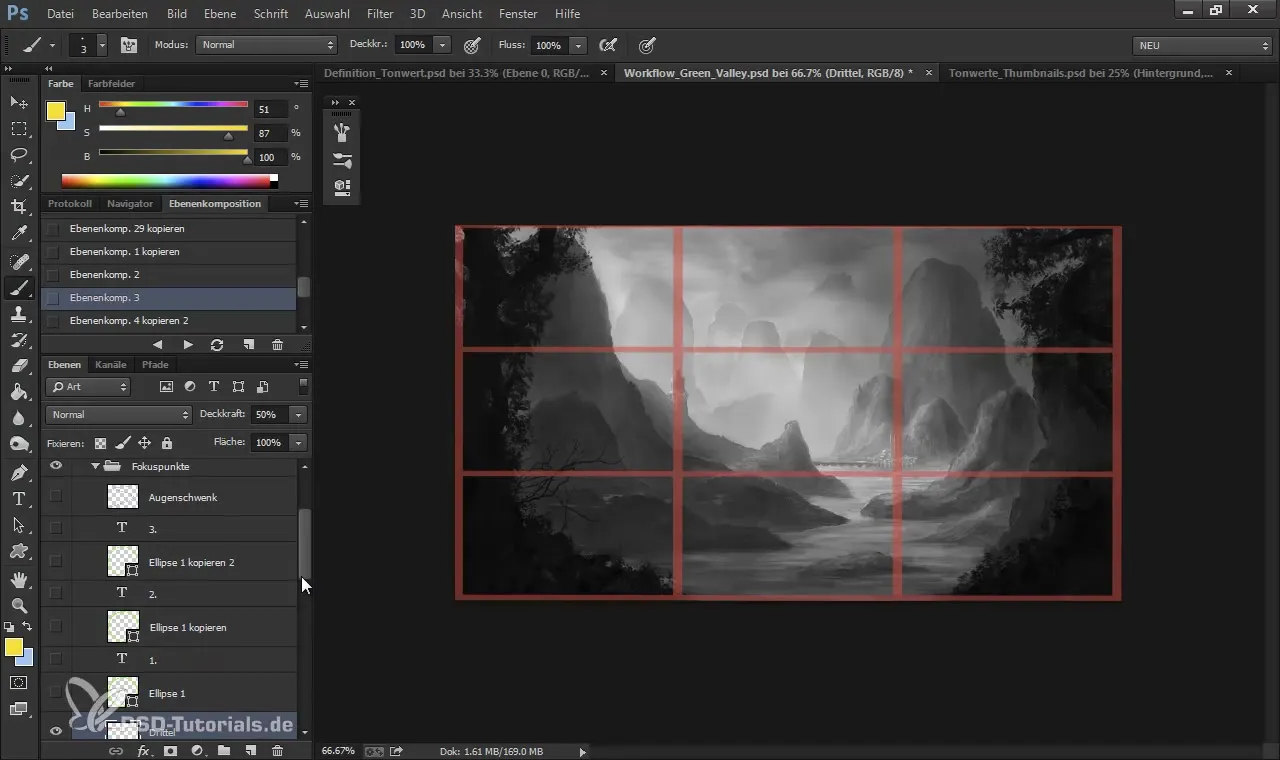Image resolution: width=1280 pixels, height=760 pixels.
Task: Enable airbrush-style build-up
Action: [607, 45]
